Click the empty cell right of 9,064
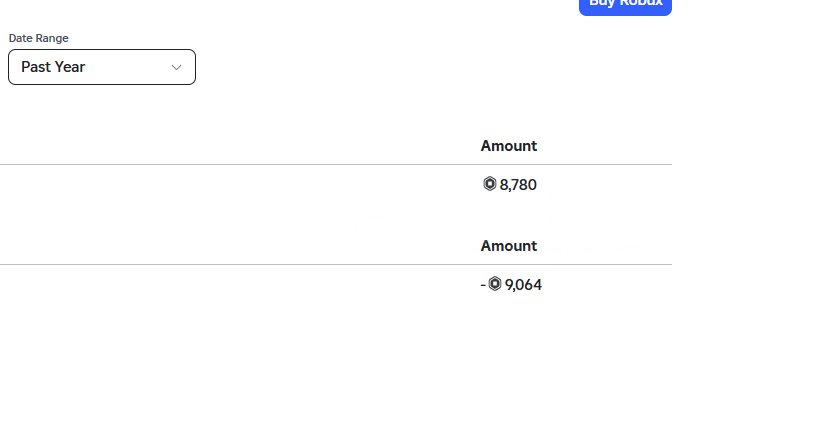 [x=608, y=285]
